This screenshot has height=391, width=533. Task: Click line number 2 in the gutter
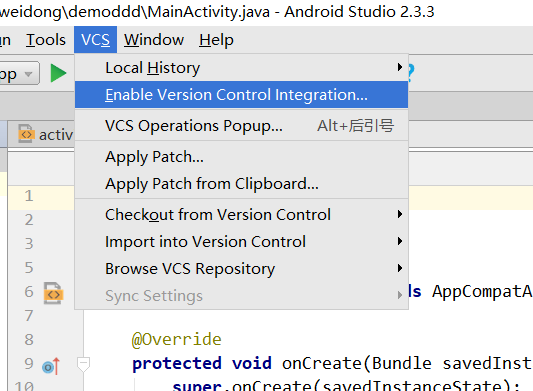(29, 220)
